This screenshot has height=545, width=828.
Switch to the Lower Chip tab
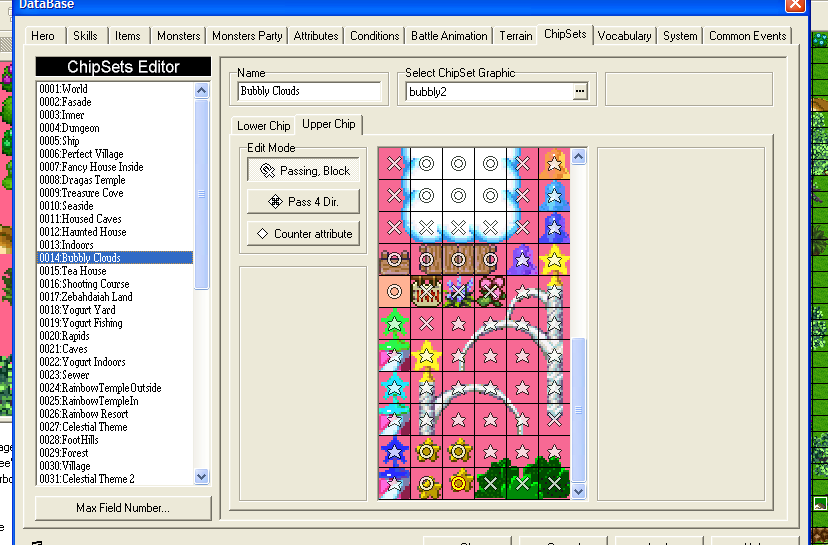[x=263, y=126]
